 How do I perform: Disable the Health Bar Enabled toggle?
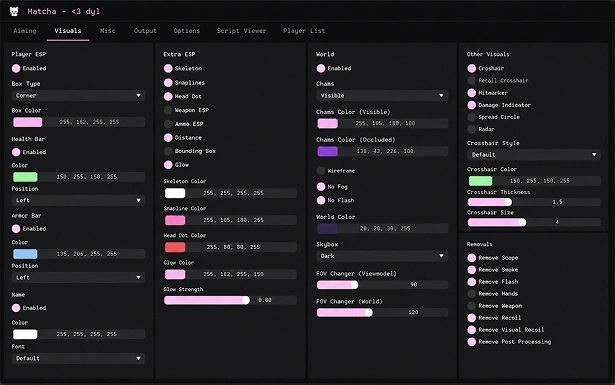tap(16, 152)
